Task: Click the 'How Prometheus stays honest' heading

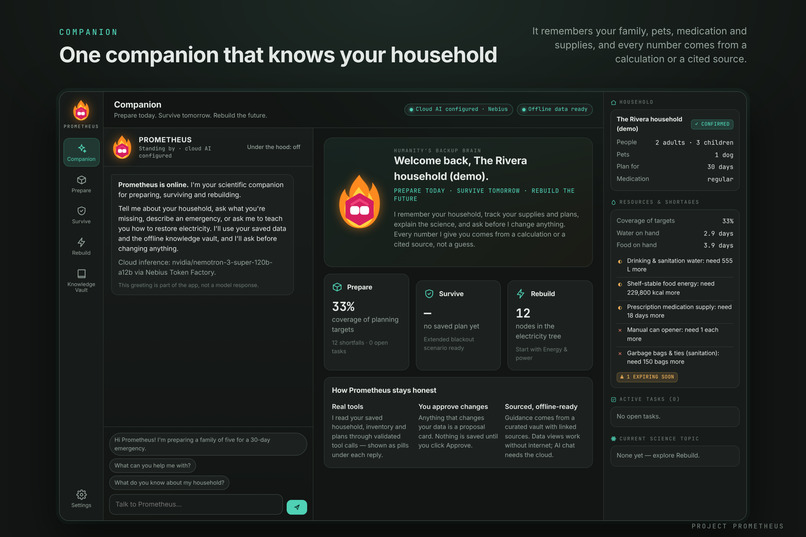Action: coord(384,391)
